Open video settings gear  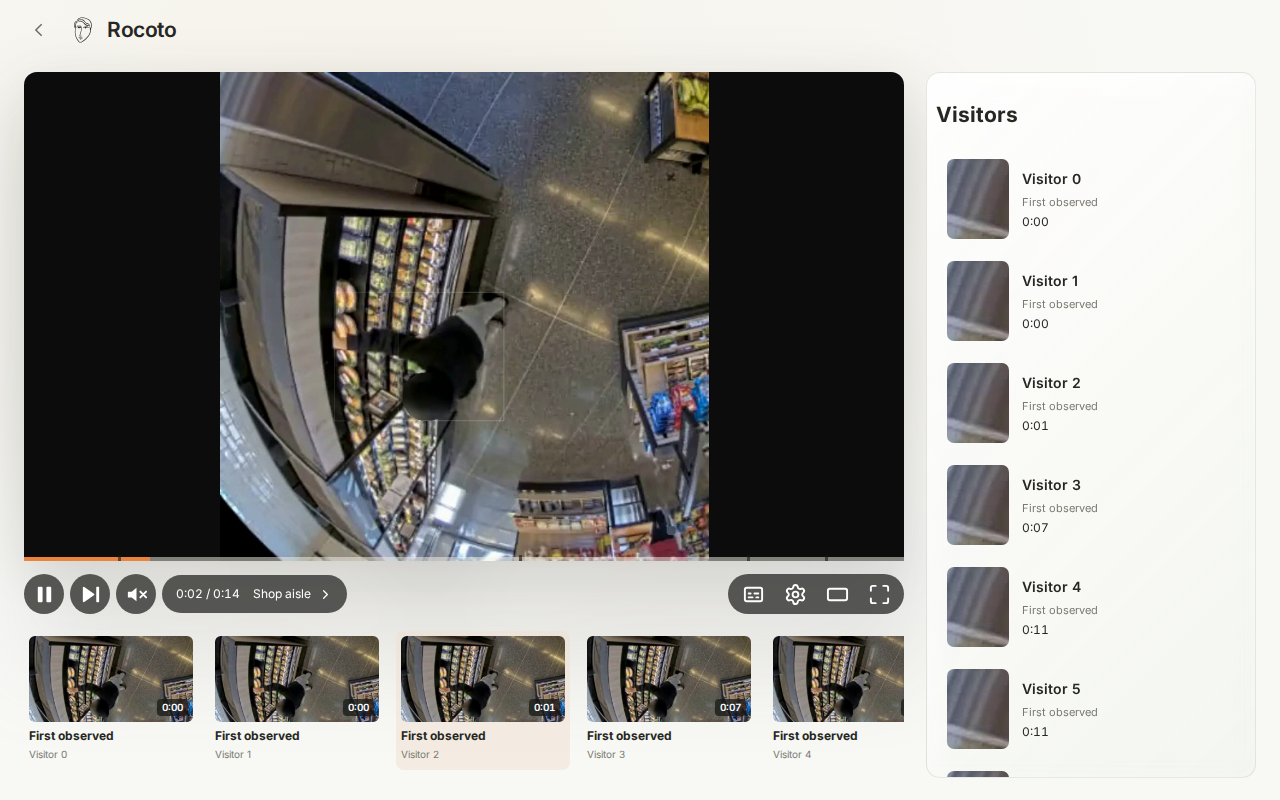(x=795, y=594)
